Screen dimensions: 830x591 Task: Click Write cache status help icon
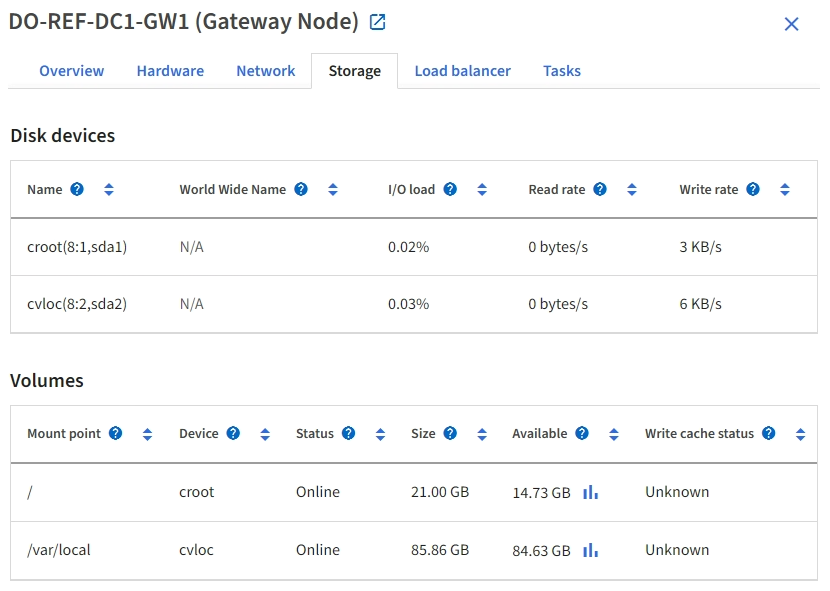coord(768,434)
